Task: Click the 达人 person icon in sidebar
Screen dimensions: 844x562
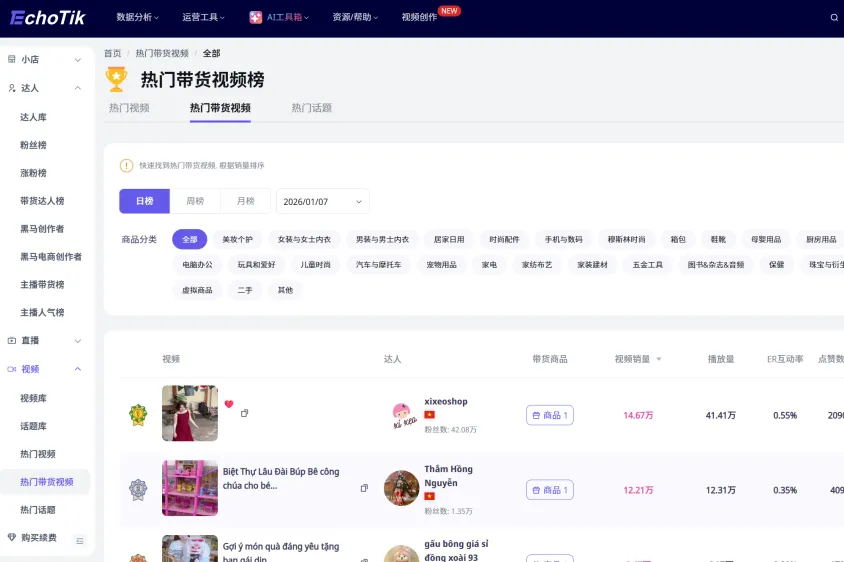Action: click(x=12, y=88)
